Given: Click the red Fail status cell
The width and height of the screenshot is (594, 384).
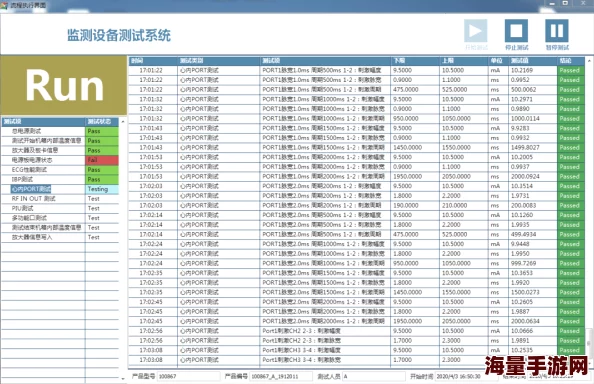Looking at the screenshot, I should point(102,160).
